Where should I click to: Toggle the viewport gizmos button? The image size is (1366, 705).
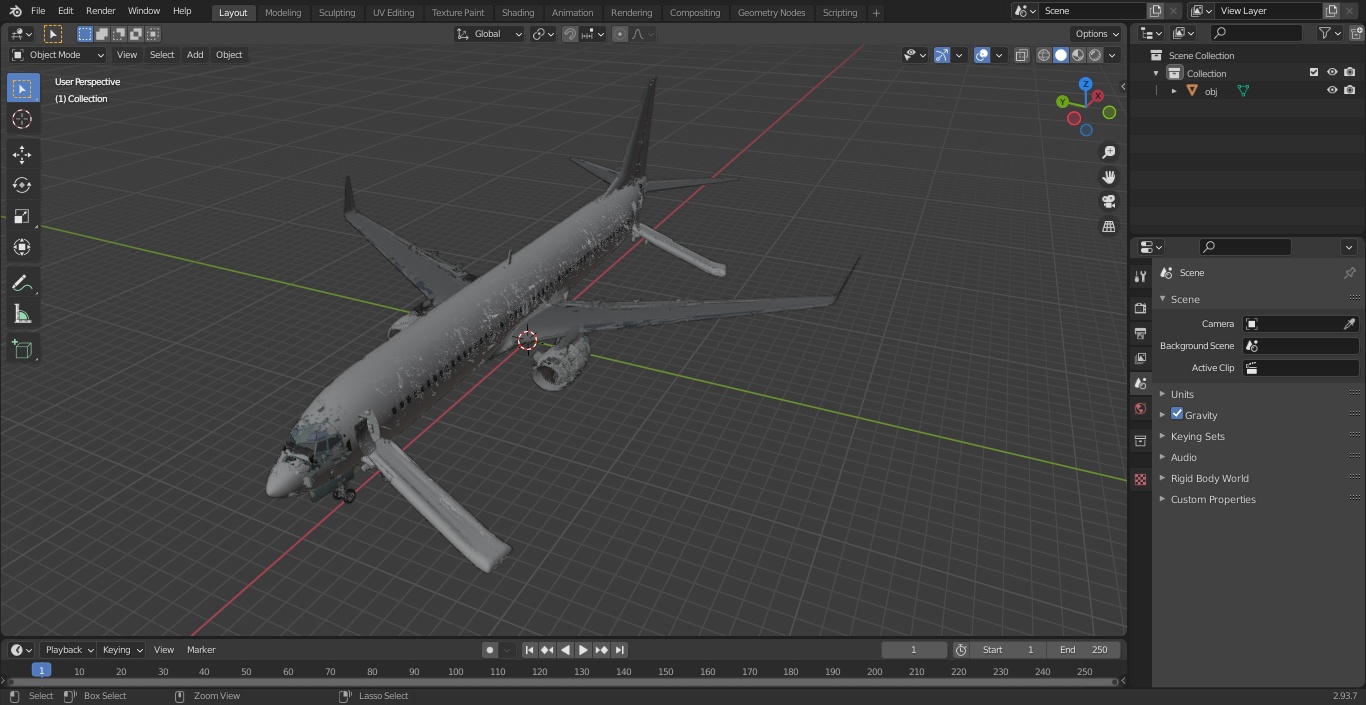pos(941,55)
